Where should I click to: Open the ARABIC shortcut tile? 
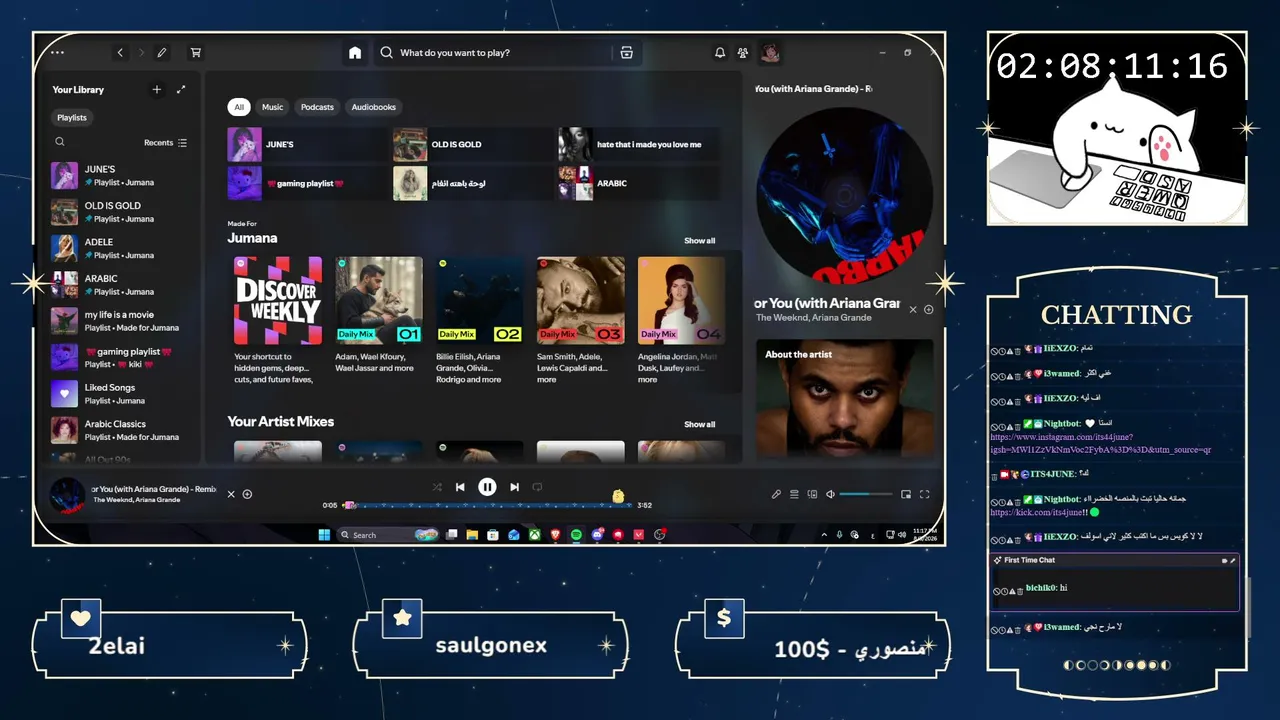pyautogui.click(x=639, y=183)
